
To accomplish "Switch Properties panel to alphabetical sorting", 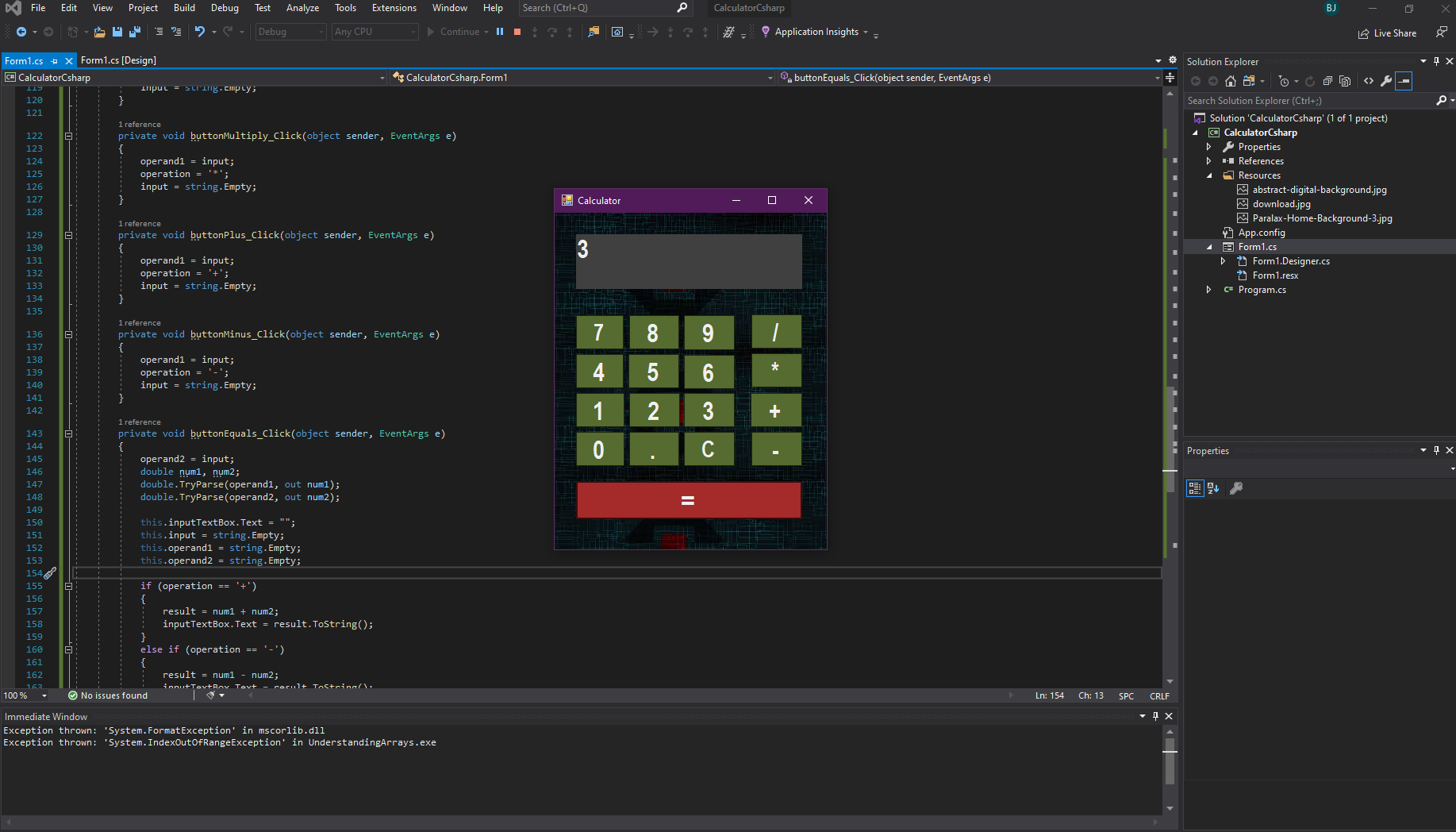I will pos(1212,488).
